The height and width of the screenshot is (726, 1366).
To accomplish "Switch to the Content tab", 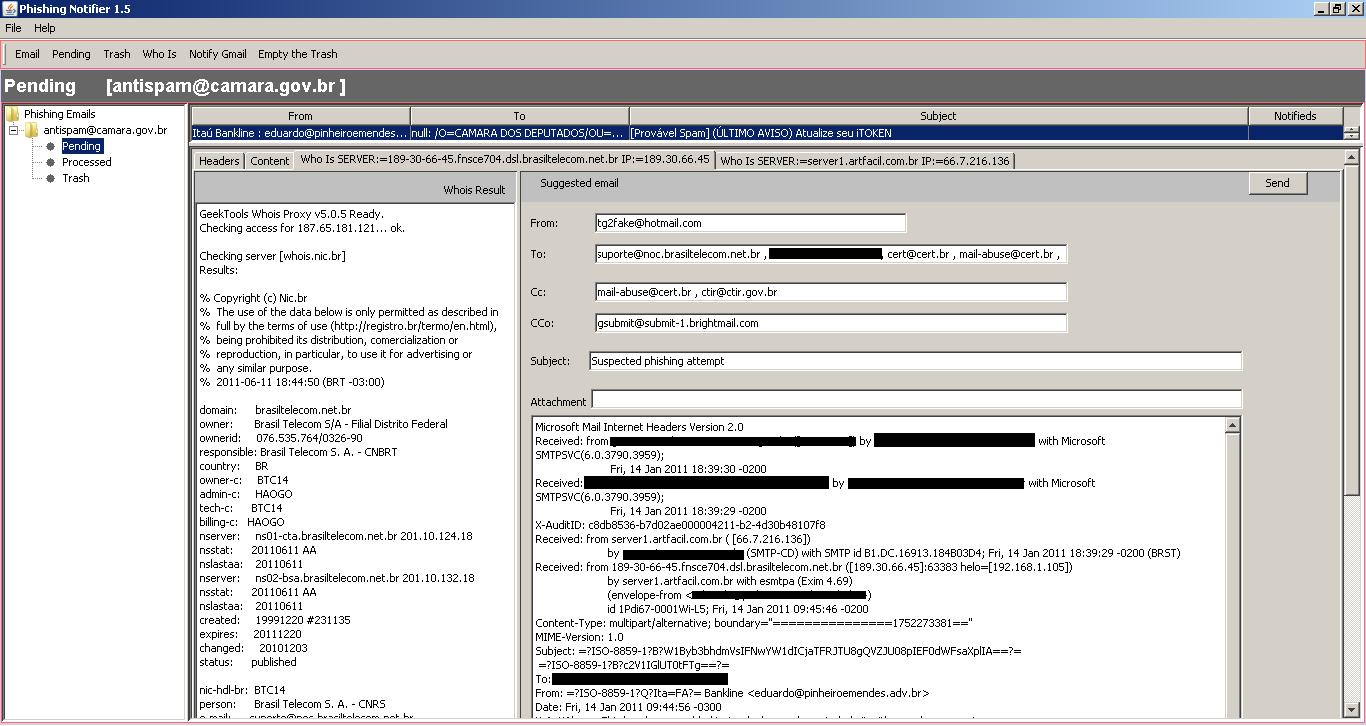I will (x=270, y=161).
